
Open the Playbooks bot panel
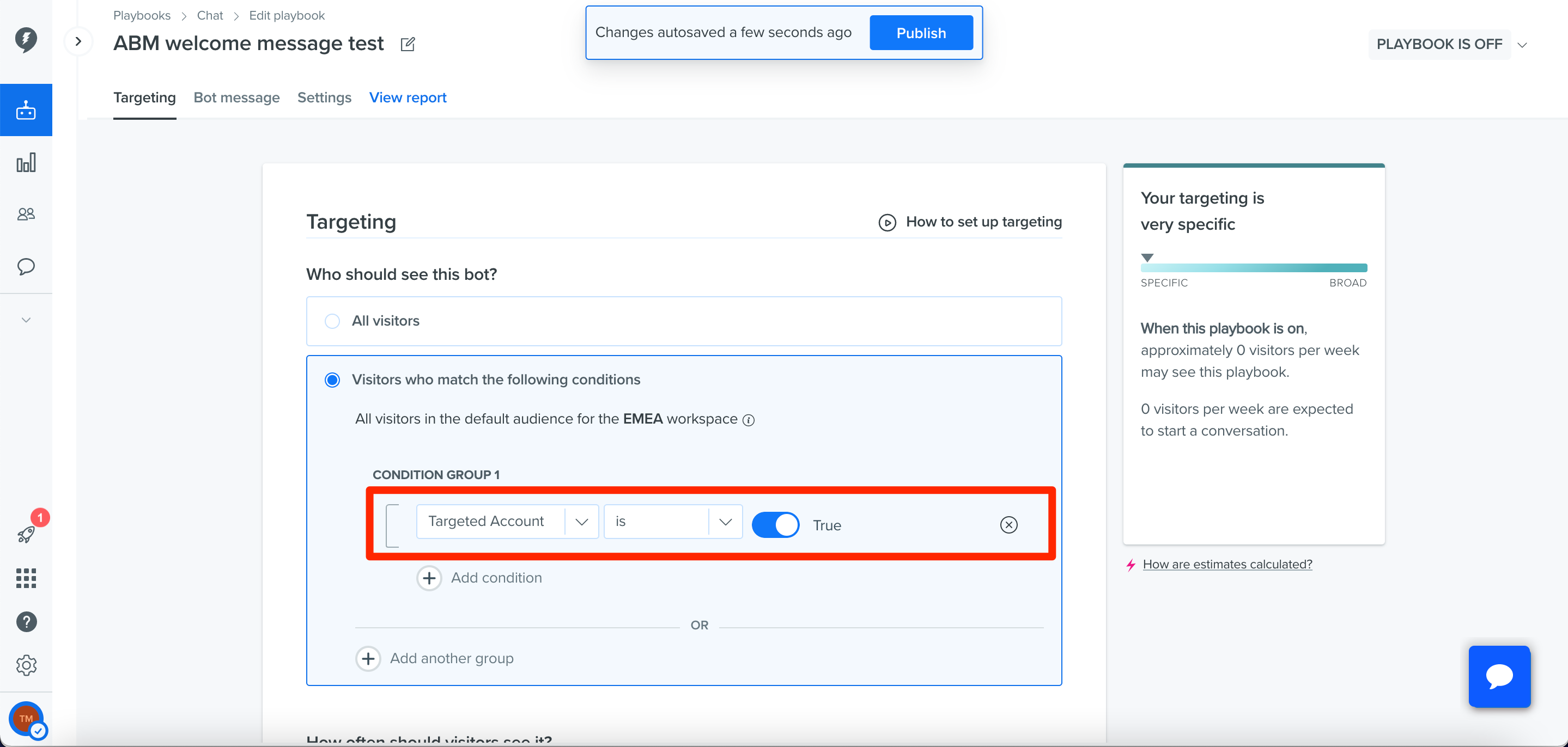pos(26,109)
